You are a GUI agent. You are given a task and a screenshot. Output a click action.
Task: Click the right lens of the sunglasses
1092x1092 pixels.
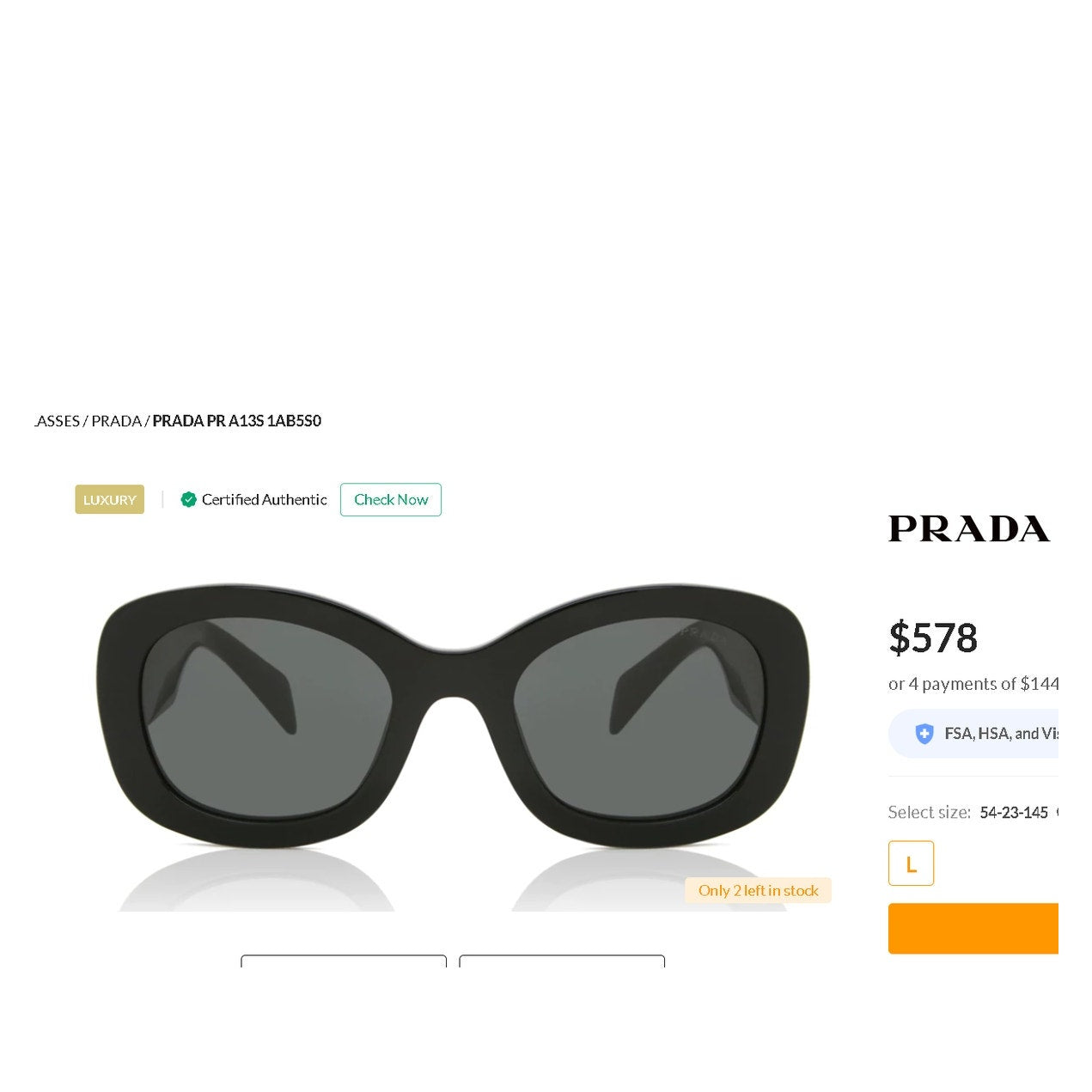[x=639, y=717]
